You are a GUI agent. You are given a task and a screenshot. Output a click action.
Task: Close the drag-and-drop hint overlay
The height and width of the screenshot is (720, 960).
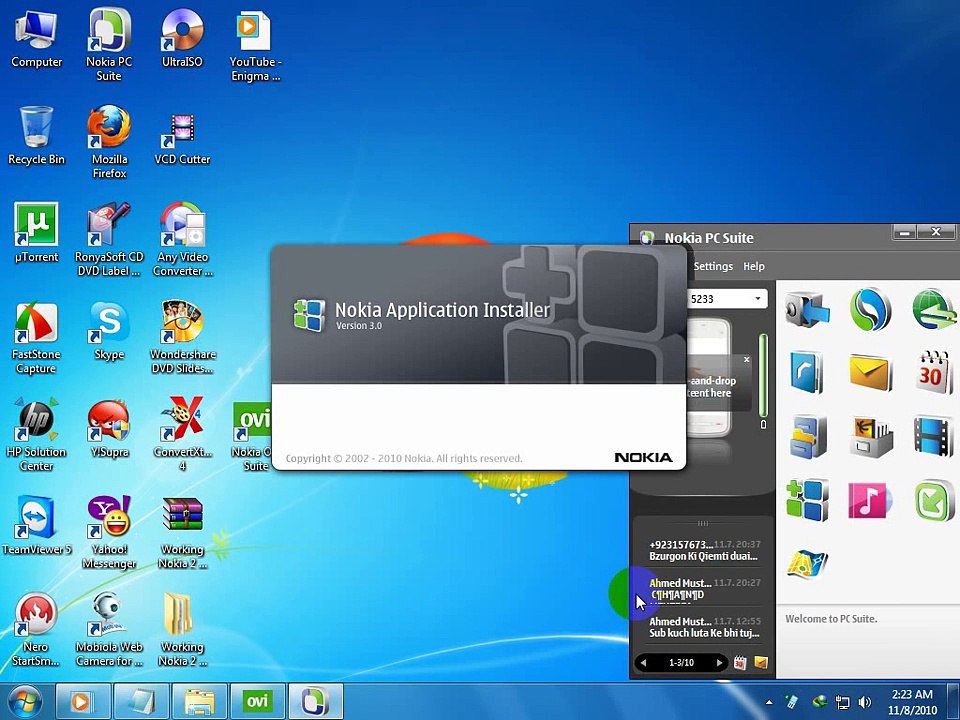pyautogui.click(x=746, y=359)
